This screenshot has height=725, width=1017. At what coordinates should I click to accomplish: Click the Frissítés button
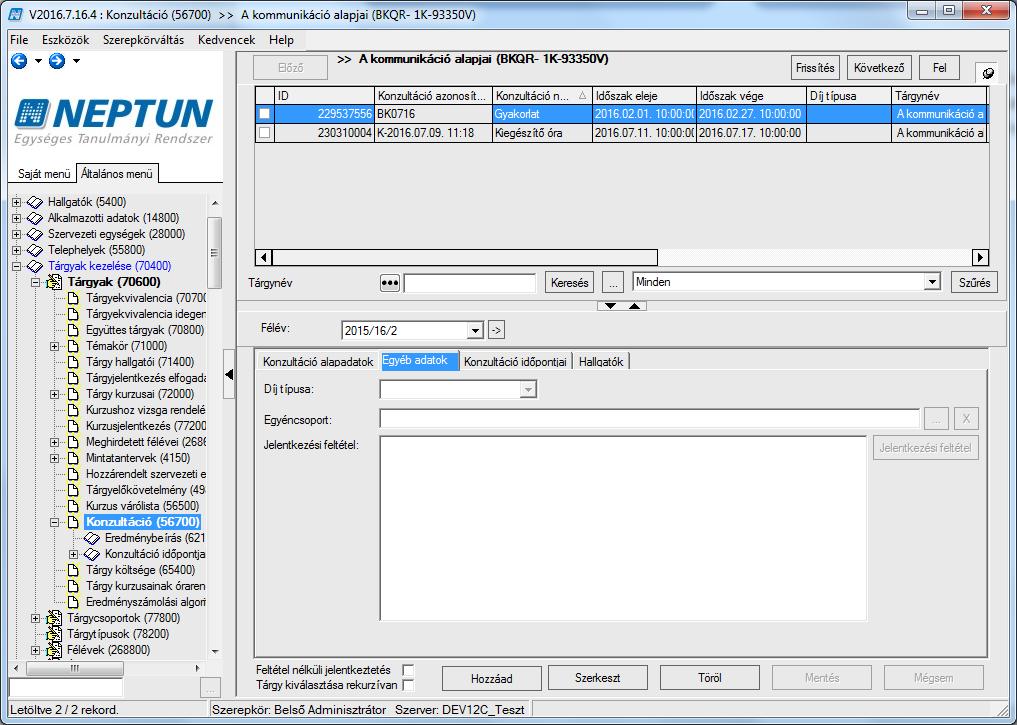coord(815,68)
